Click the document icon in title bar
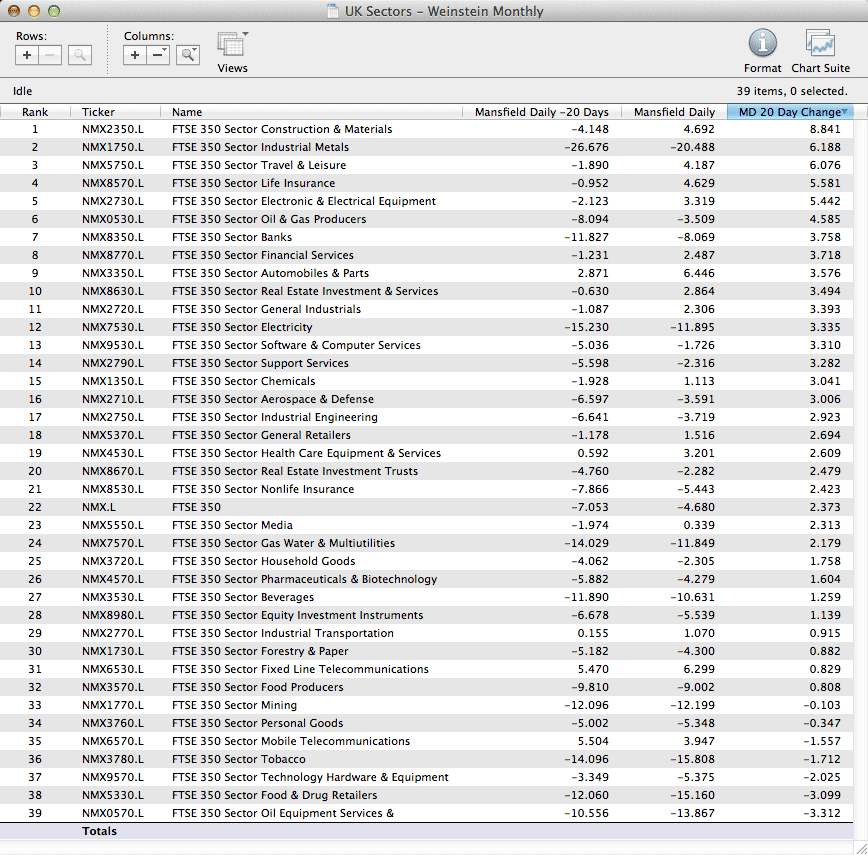The image size is (868, 855). (333, 12)
